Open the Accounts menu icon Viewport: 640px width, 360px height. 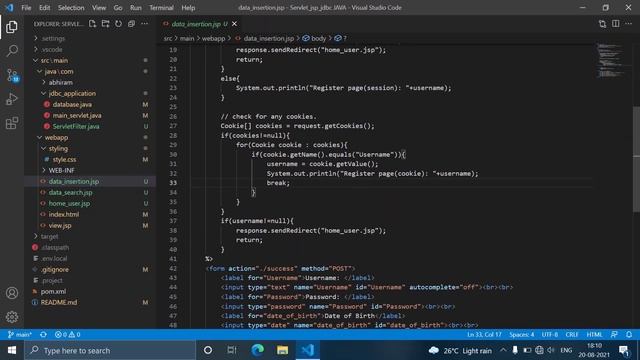(12, 293)
